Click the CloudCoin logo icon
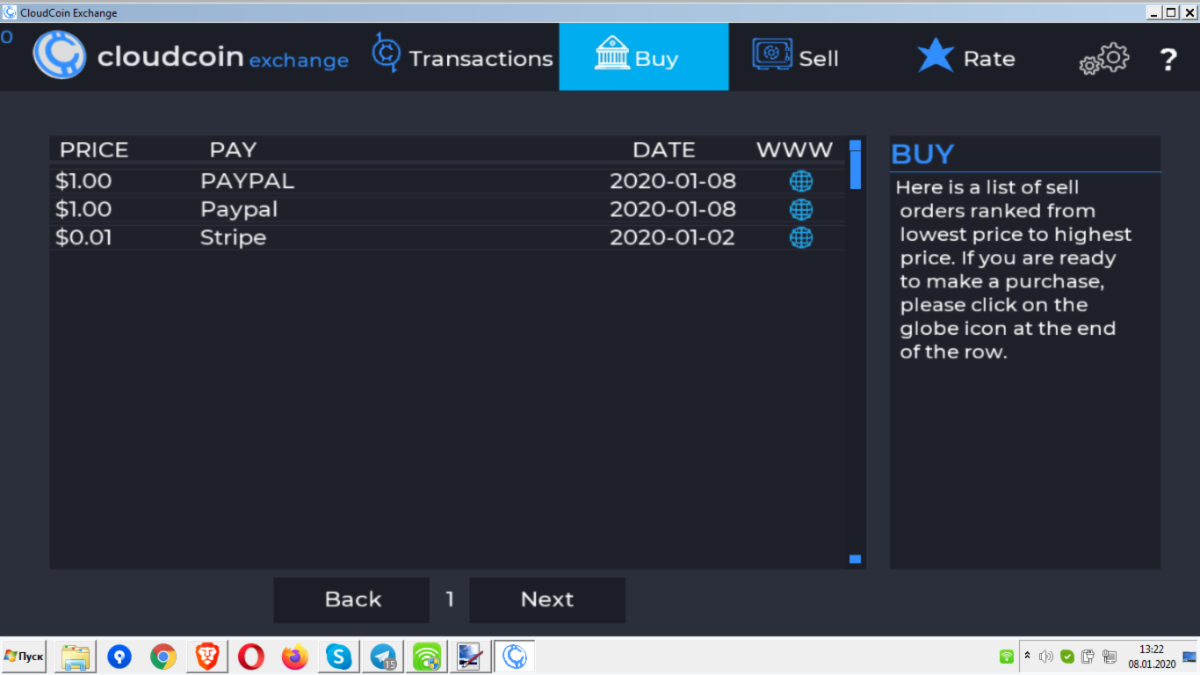 [59, 55]
